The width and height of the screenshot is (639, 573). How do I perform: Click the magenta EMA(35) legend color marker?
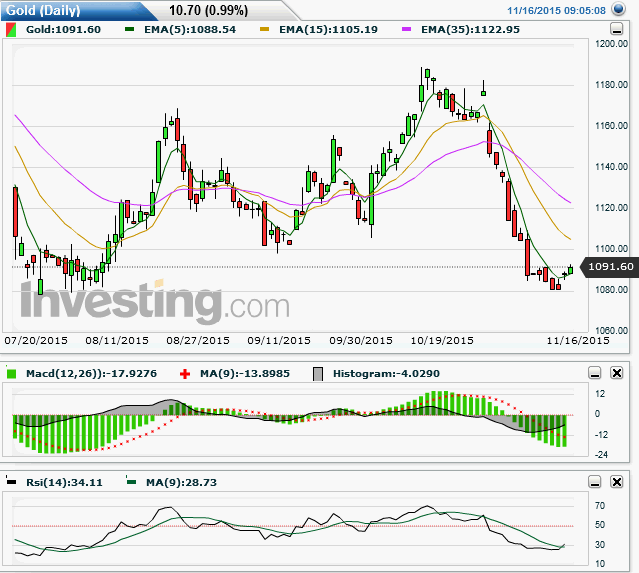click(x=406, y=29)
